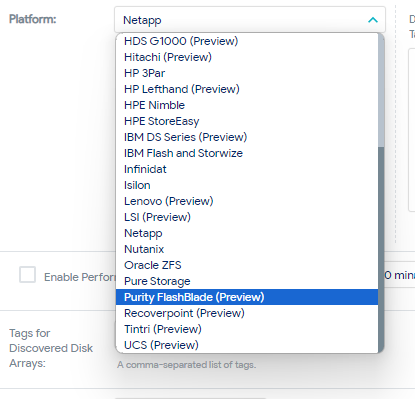This screenshot has width=415, height=399.
Task: Select HPE Nimble platform
Action: (x=247, y=105)
